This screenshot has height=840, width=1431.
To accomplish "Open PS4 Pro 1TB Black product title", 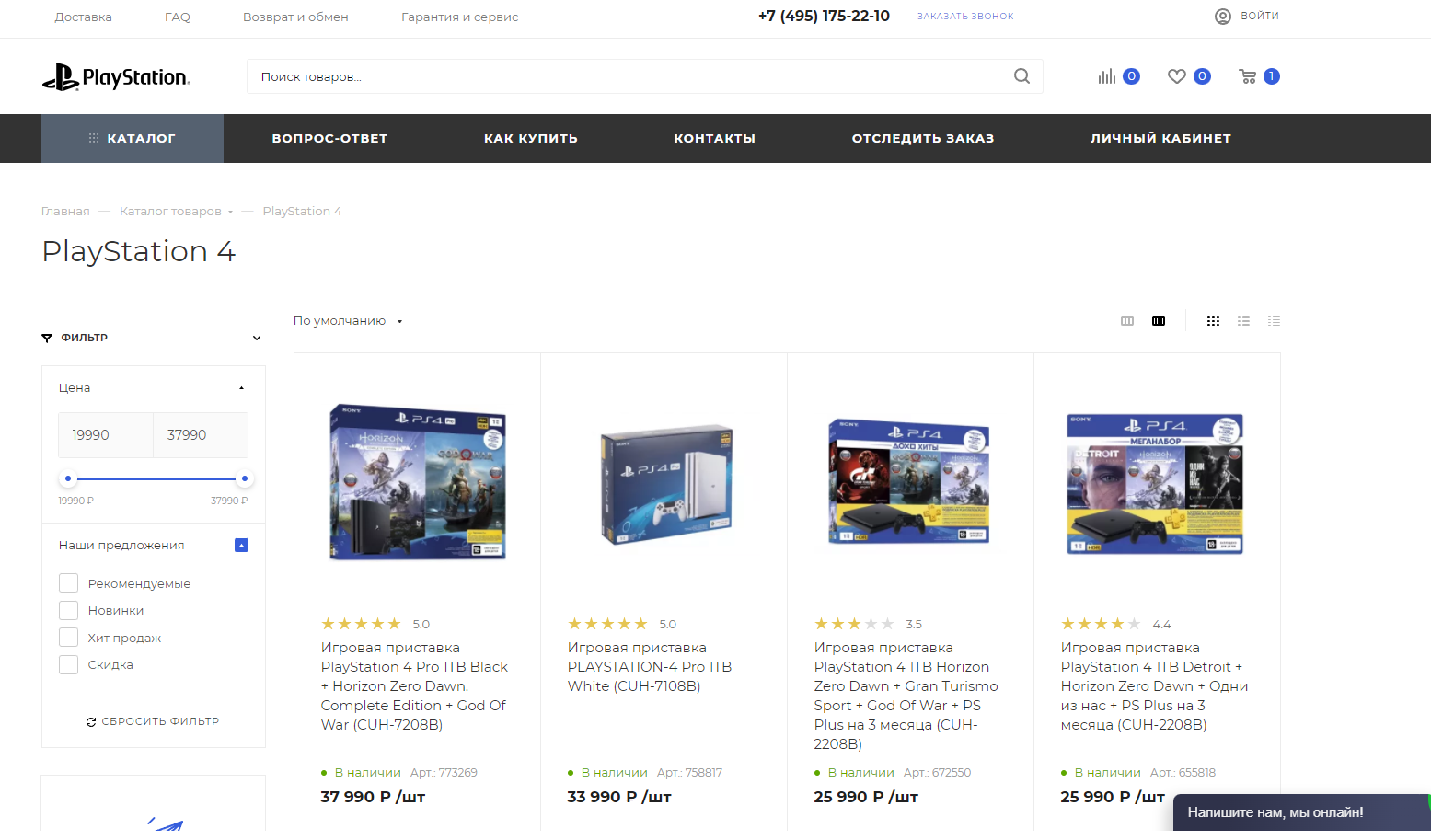I will click(414, 686).
